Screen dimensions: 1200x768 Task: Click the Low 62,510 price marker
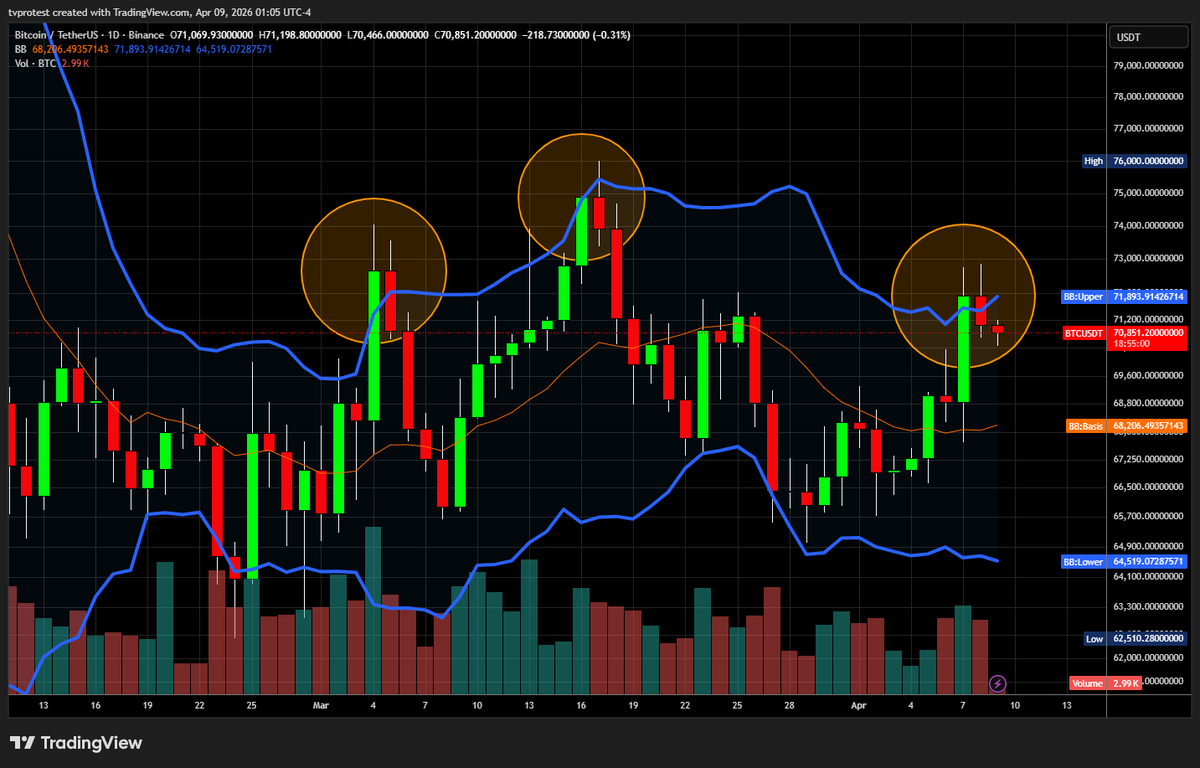tap(1135, 638)
